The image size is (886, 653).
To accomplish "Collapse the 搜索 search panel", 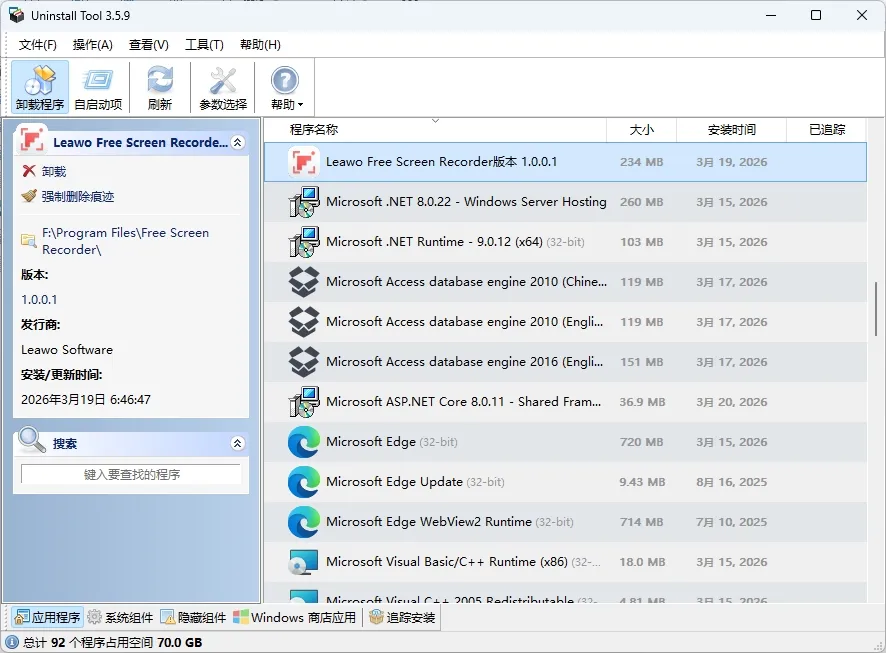I will pos(238,443).
